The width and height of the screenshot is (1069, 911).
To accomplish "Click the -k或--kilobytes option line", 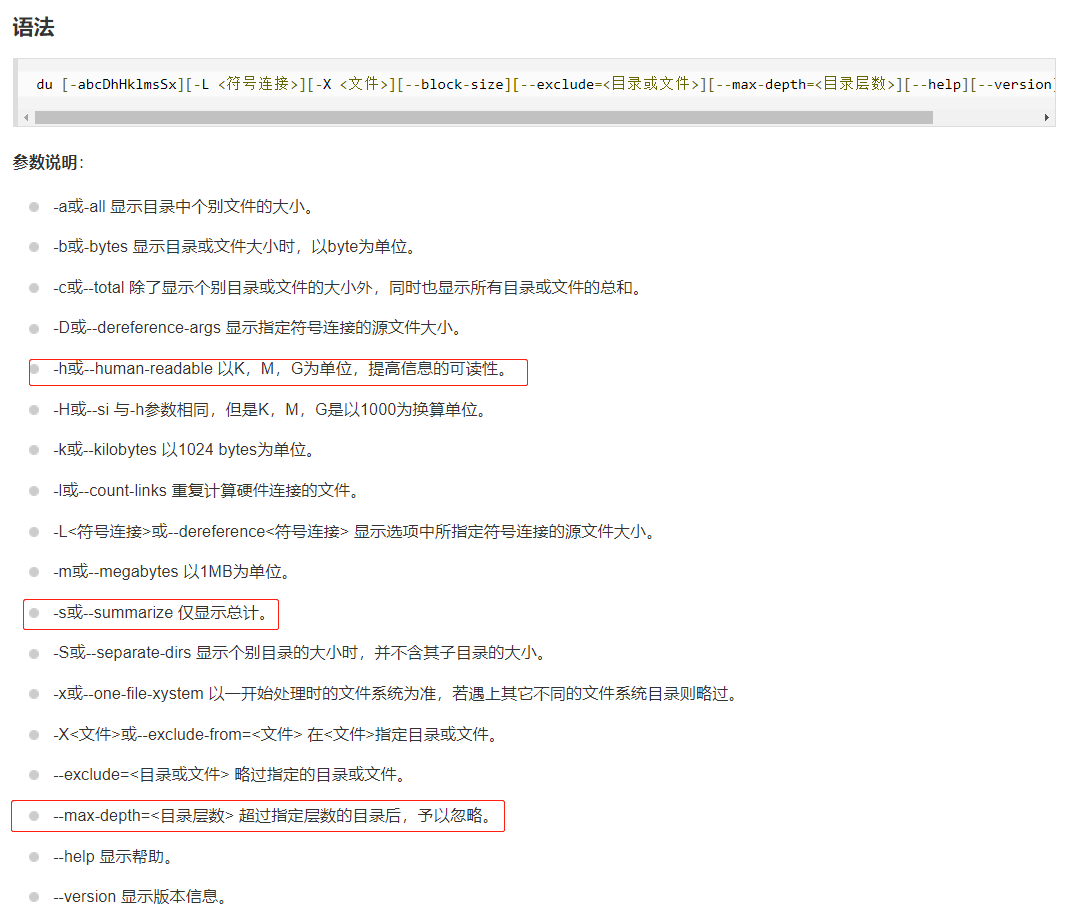I will (184, 450).
